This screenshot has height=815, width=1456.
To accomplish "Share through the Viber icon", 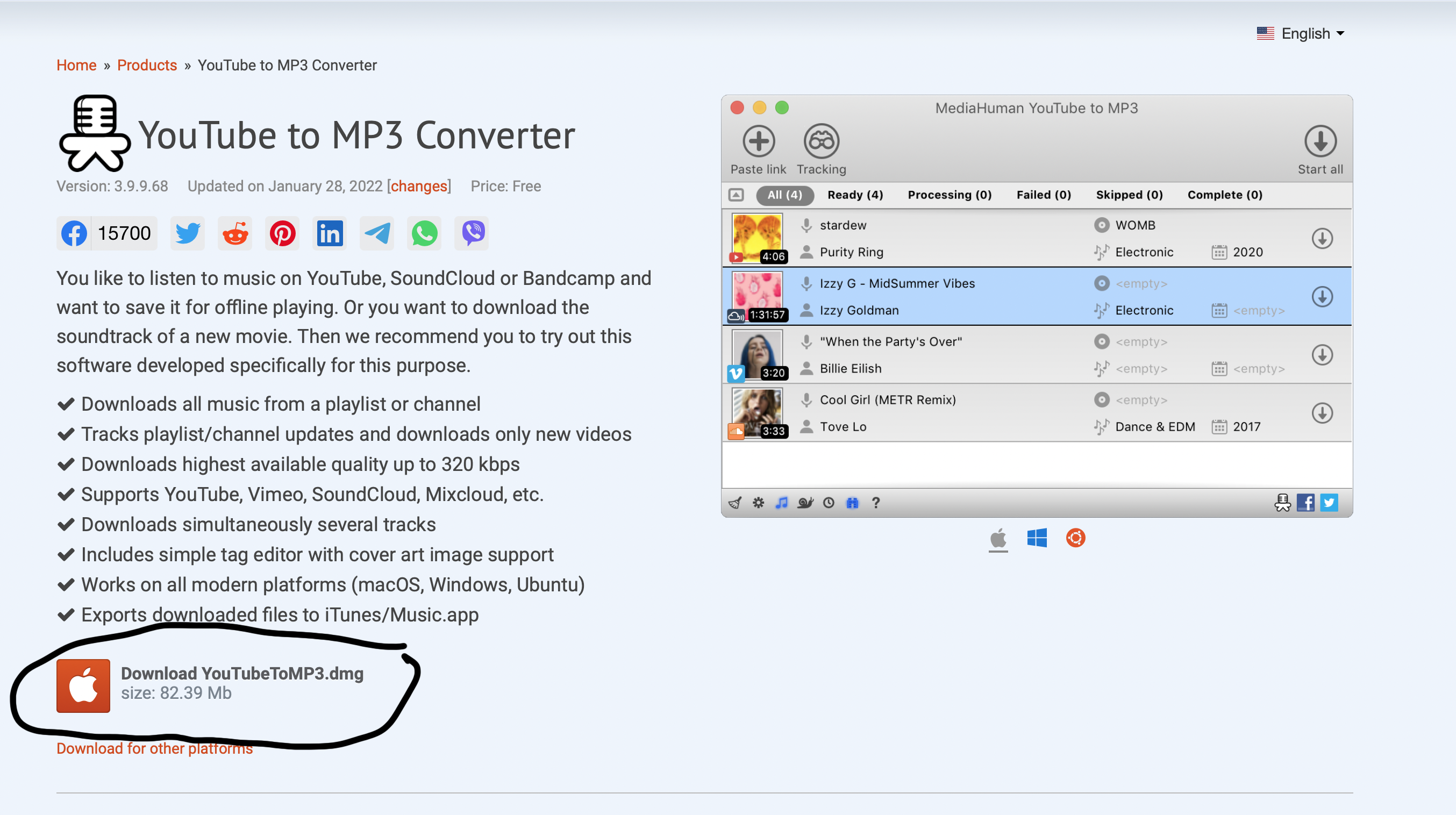I will coord(473,233).
